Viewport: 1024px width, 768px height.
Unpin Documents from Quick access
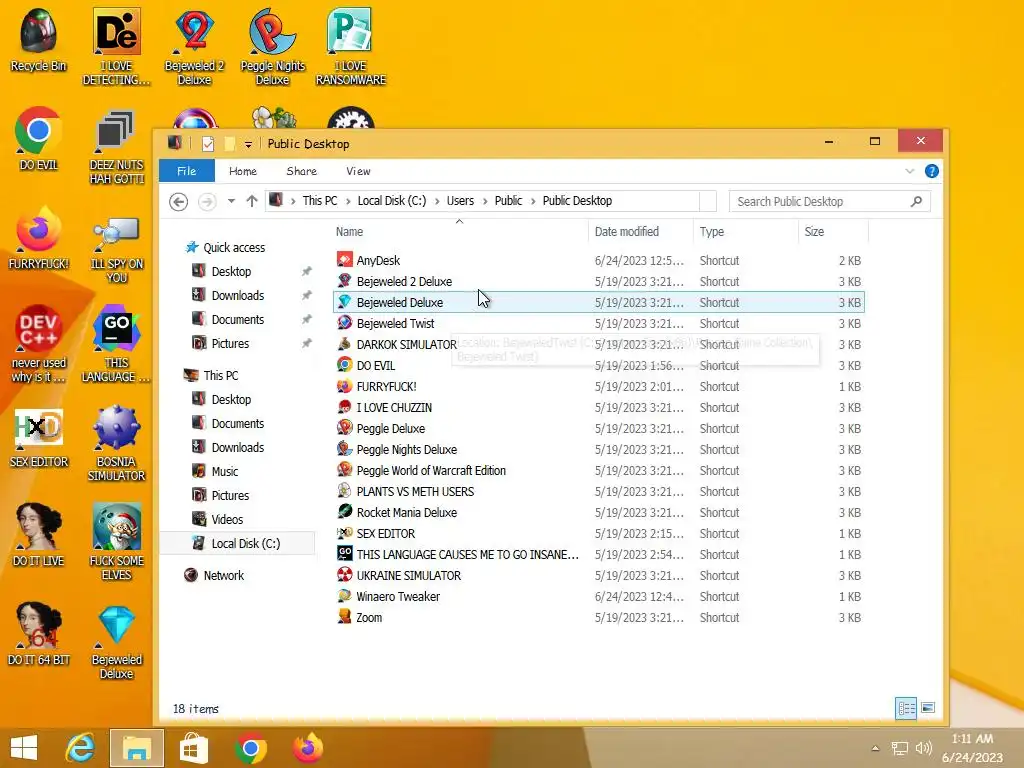click(x=306, y=319)
